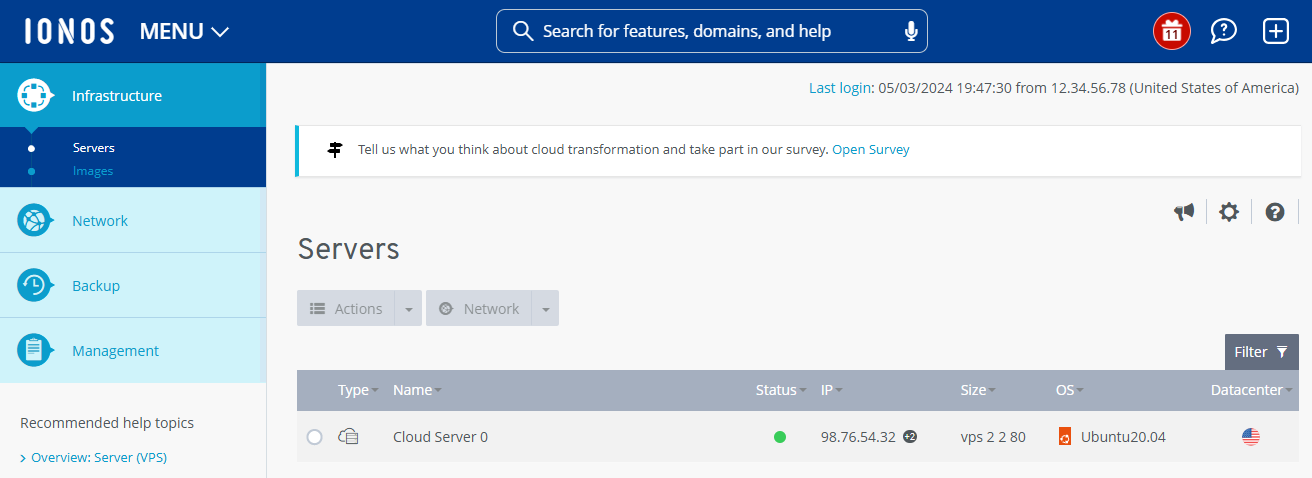Viewport: 1312px width, 478px height.
Task: Click the plus icon in header
Action: tap(1276, 31)
